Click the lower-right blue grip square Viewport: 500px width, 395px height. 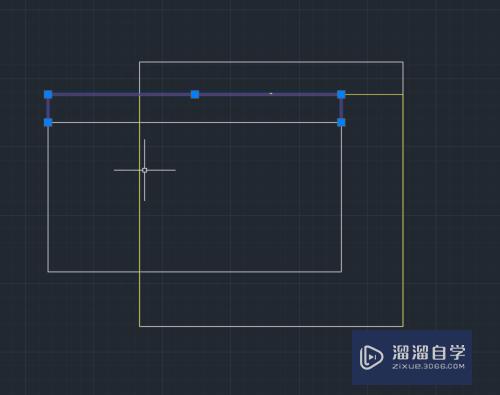pyautogui.click(x=341, y=123)
